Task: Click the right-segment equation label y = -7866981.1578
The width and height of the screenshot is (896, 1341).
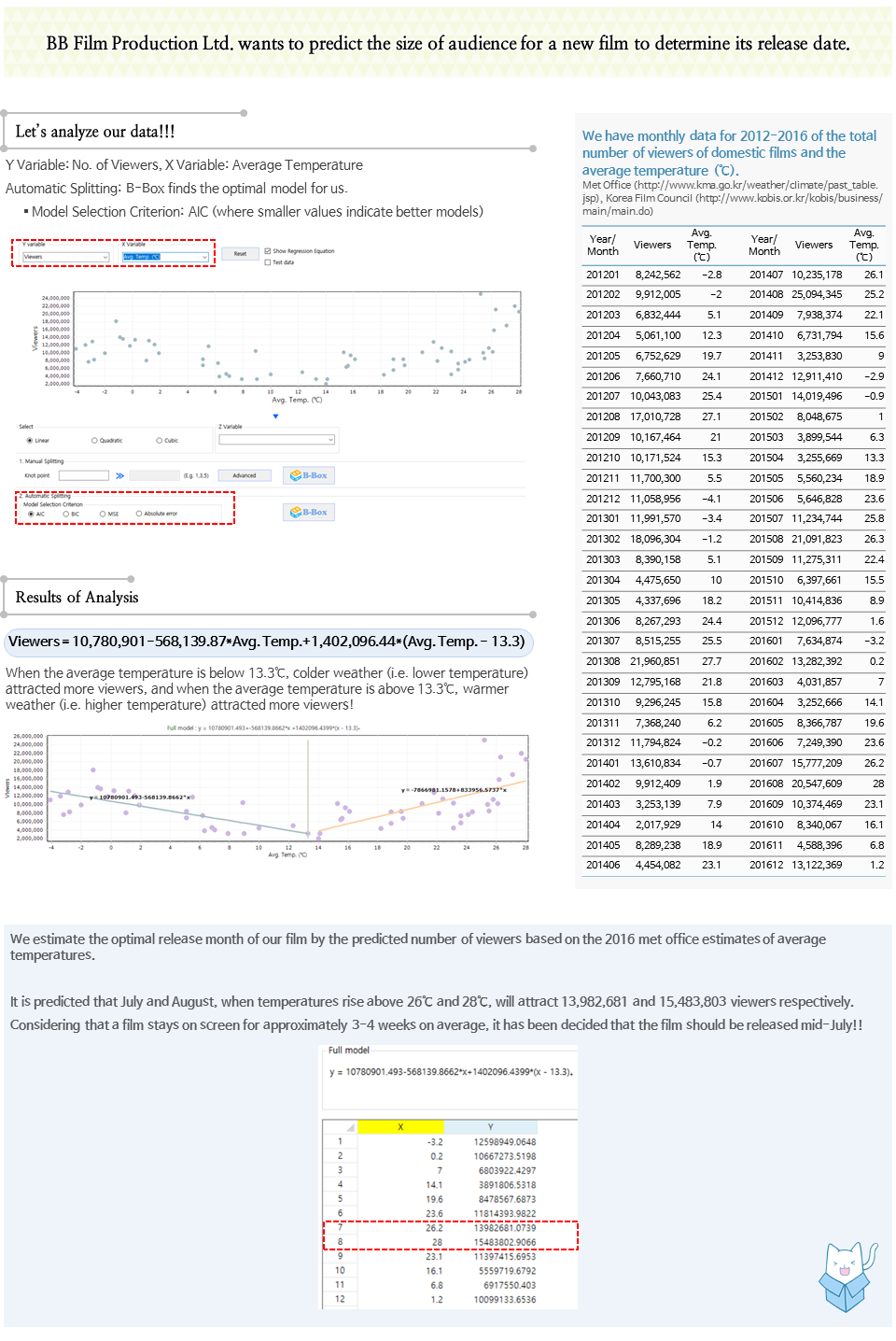Action: pyautogui.click(x=455, y=790)
